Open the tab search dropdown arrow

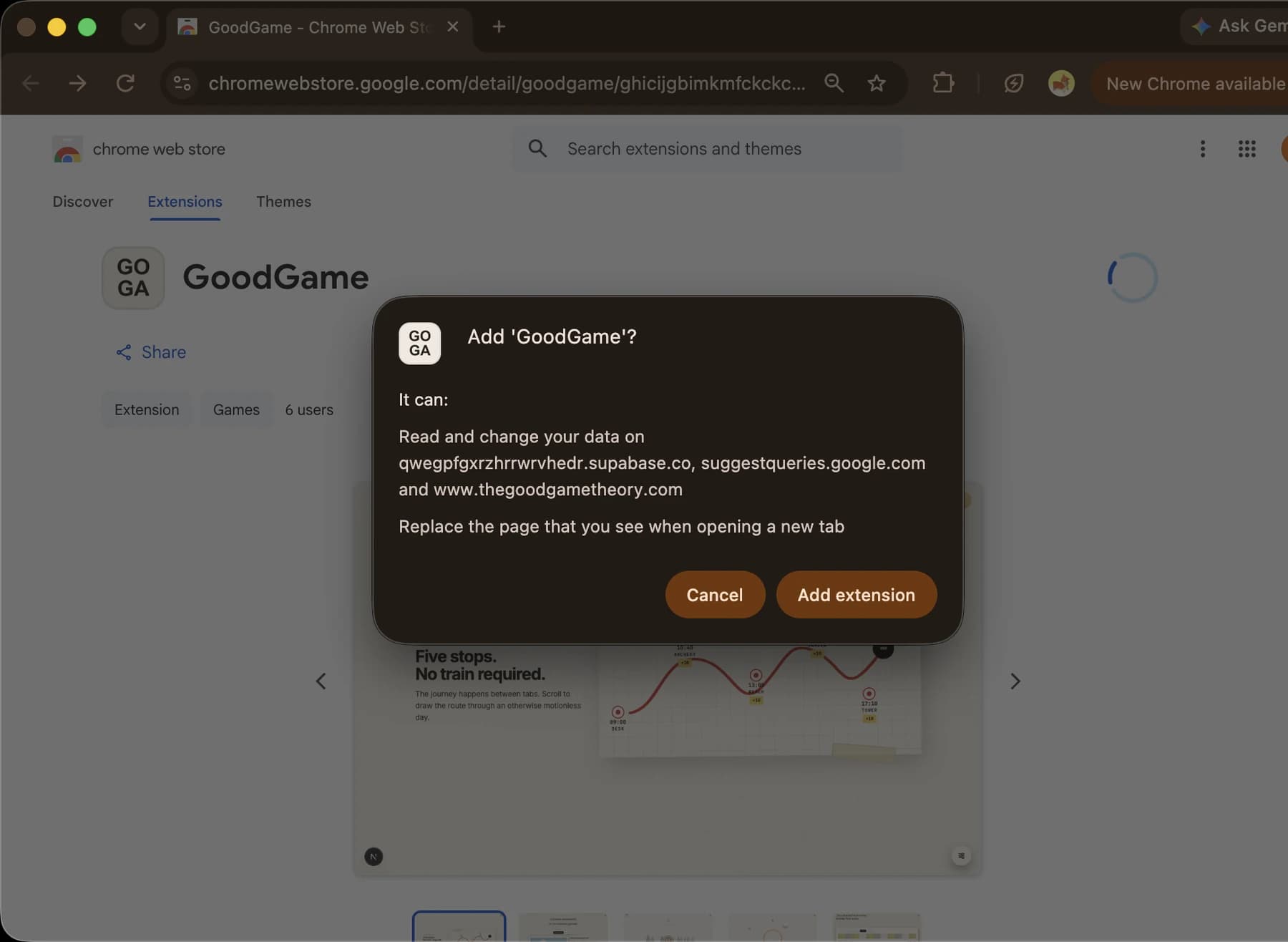click(140, 27)
